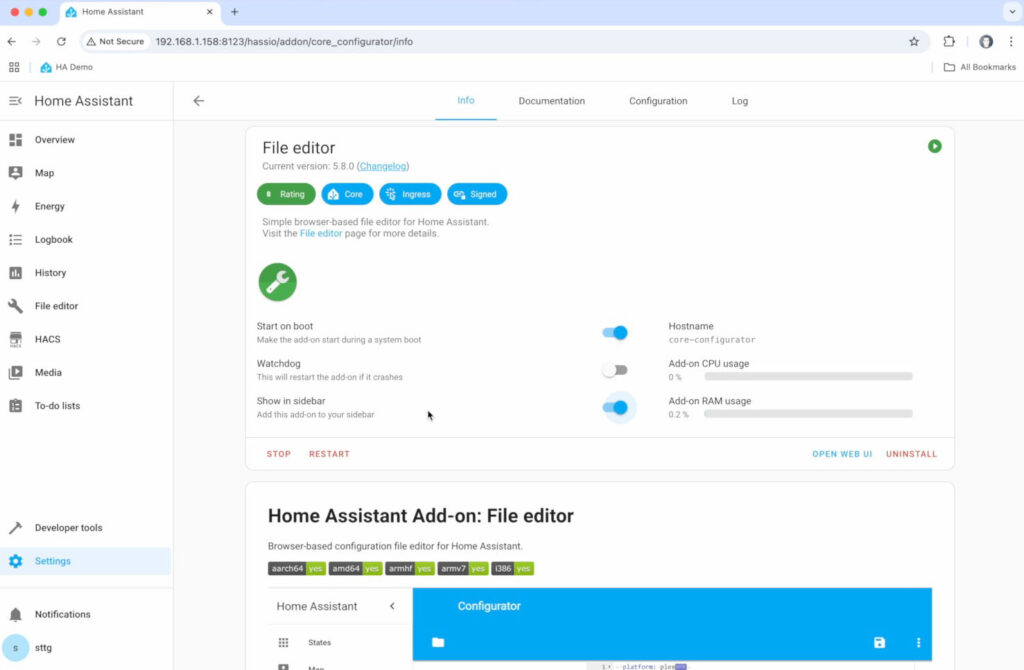Viewport: 1024px width, 670px height.
Task: Expand the browser tab search dropdown
Action: 1012,12
